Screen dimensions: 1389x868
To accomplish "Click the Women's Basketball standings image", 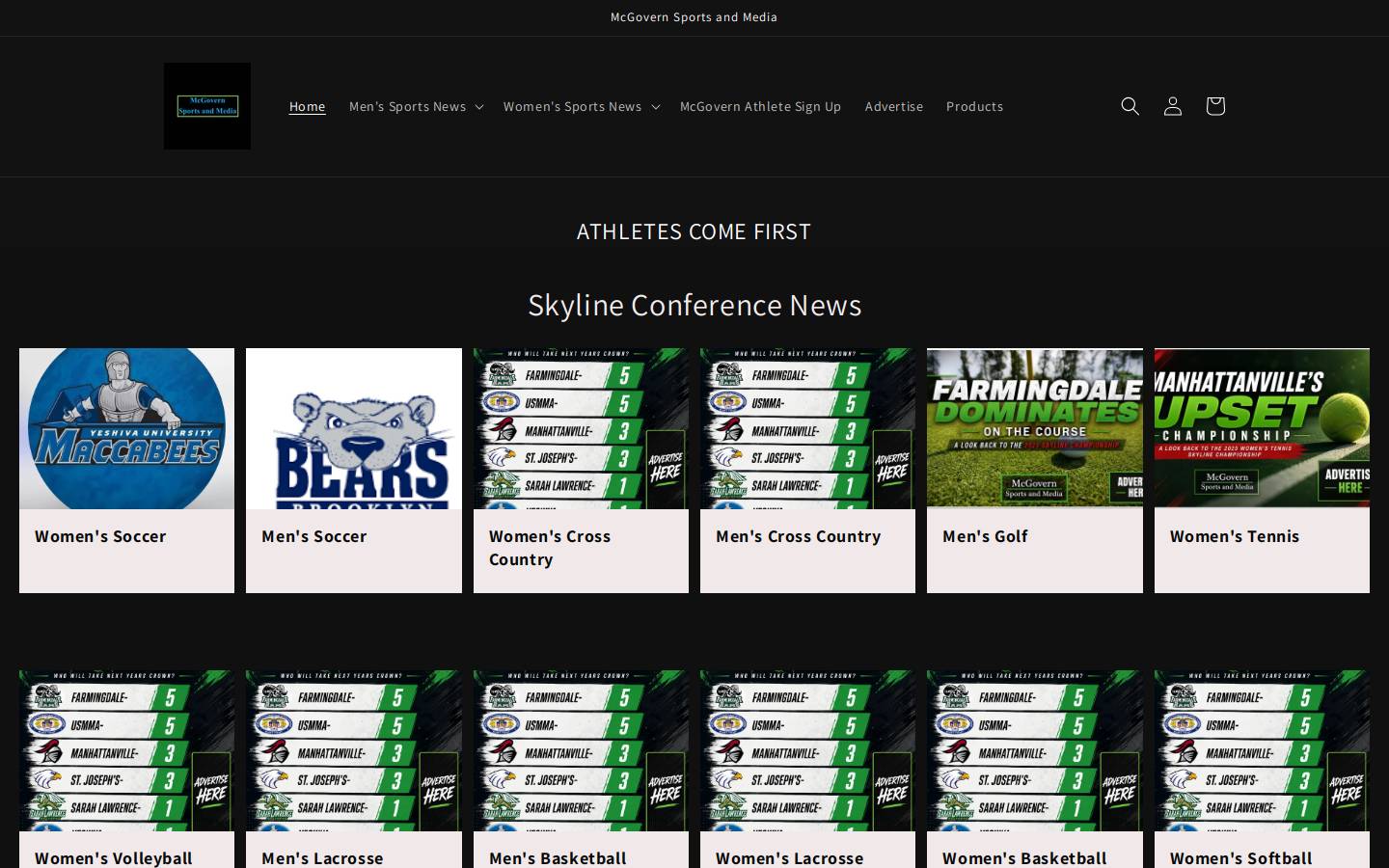I will click(x=1035, y=750).
